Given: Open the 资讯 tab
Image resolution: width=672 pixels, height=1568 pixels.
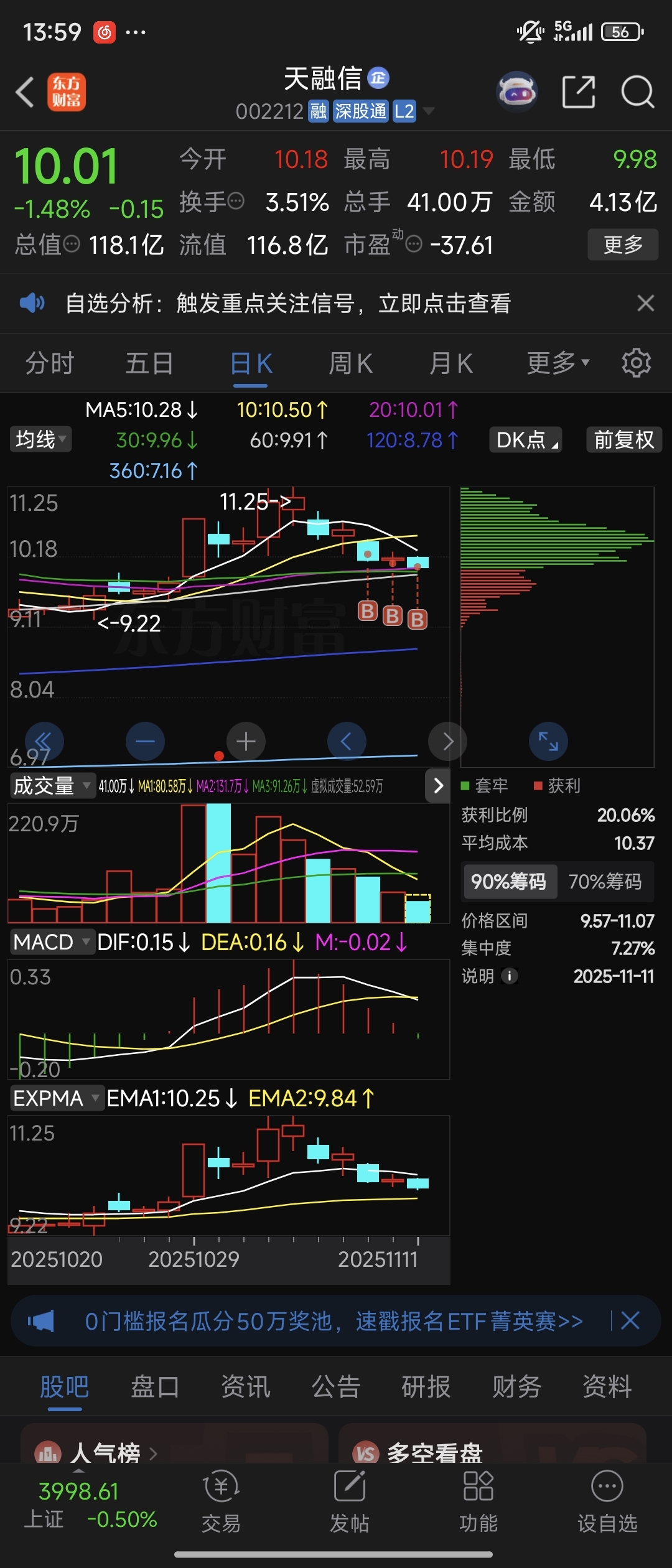Looking at the screenshot, I should click(246, 1387).
